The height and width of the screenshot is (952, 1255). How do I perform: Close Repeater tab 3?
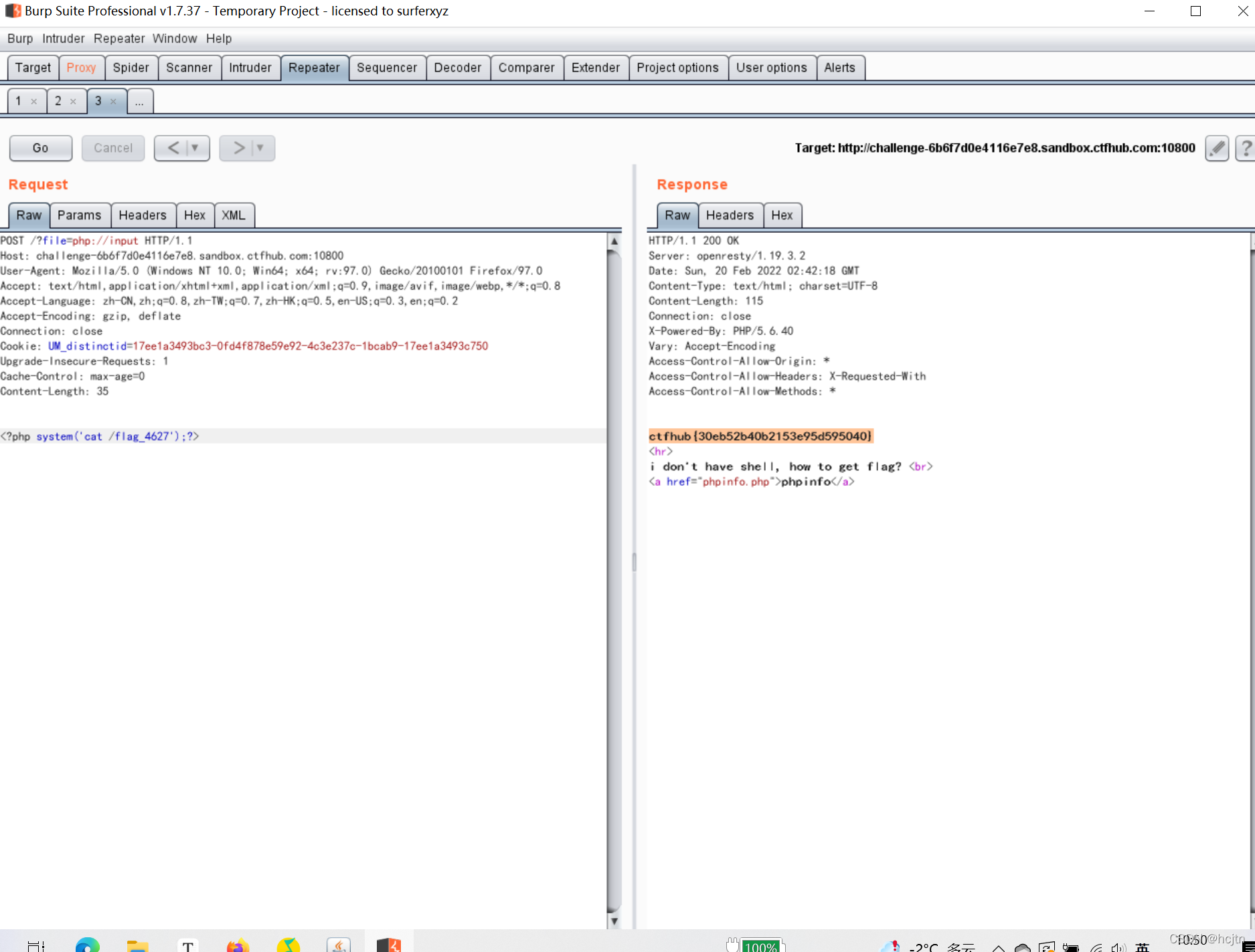pyautogui.click(x=113, y=102)
